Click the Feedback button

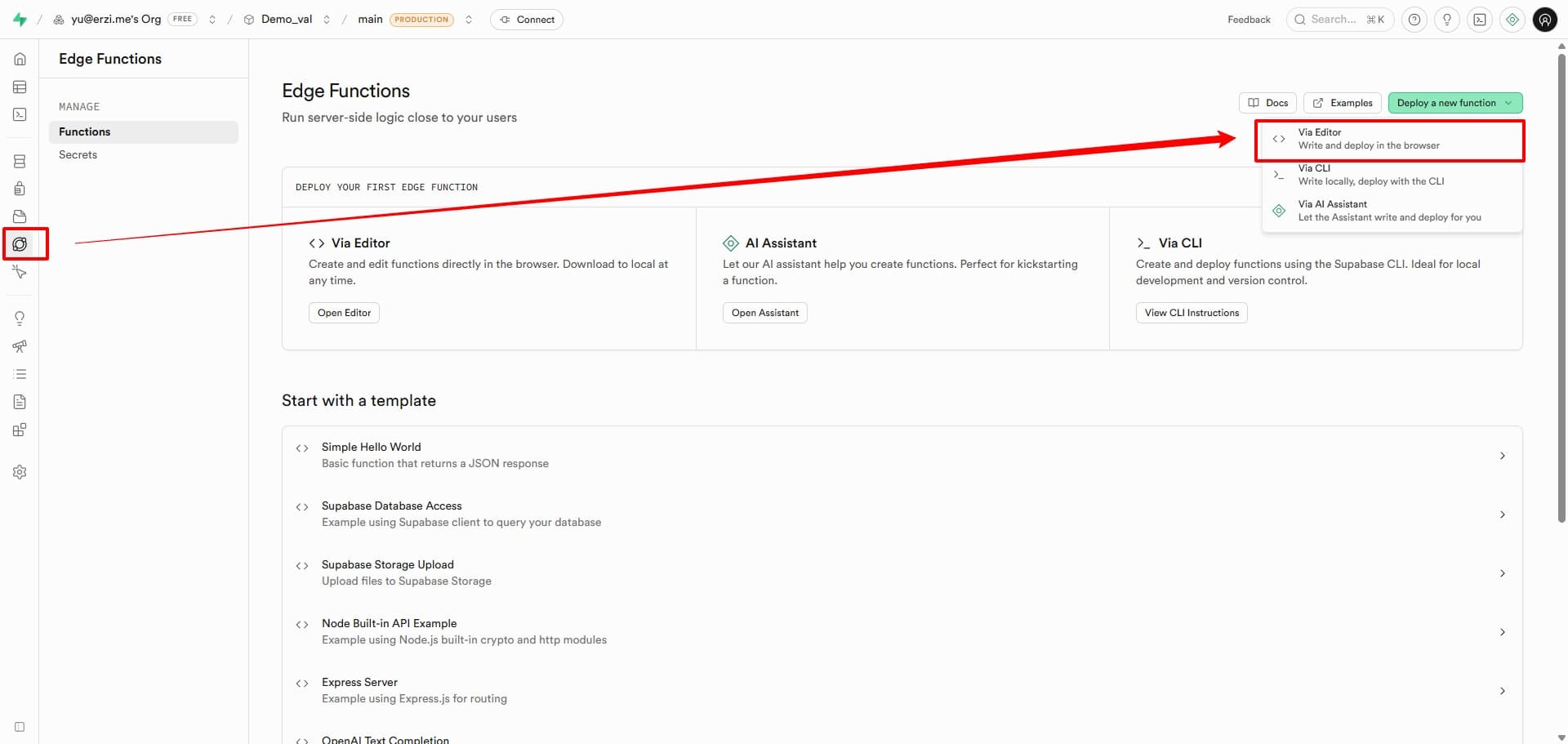tap(1249, 20)
